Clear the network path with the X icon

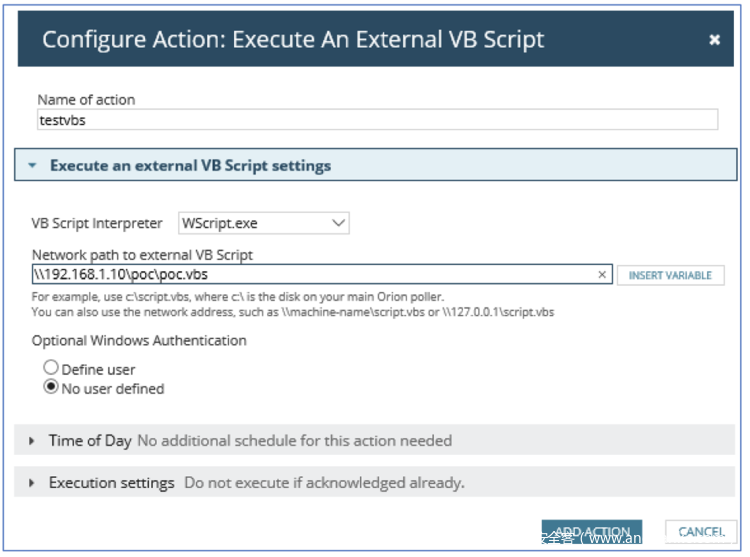(602, 274)
